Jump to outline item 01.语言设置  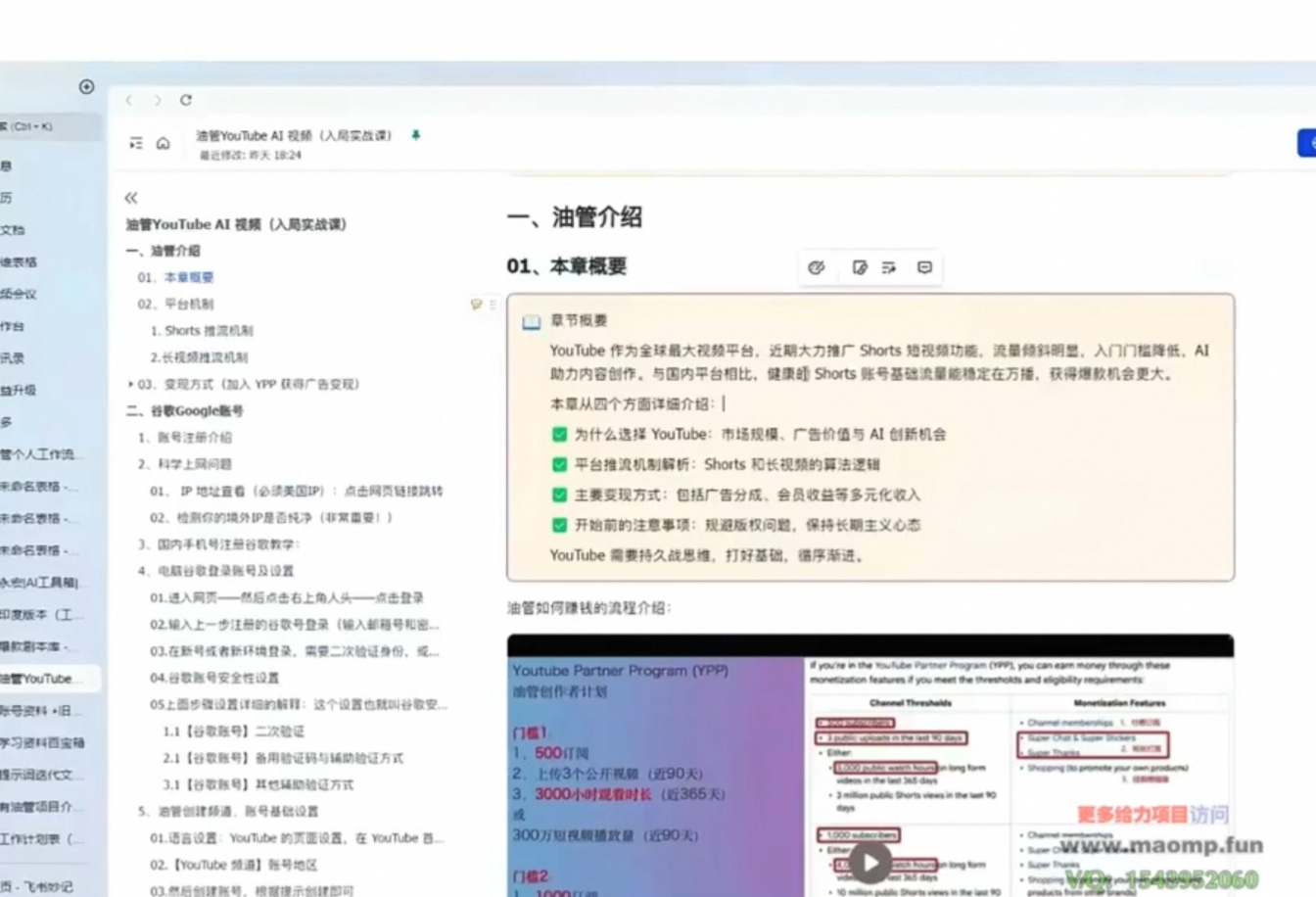coord(297,838)
